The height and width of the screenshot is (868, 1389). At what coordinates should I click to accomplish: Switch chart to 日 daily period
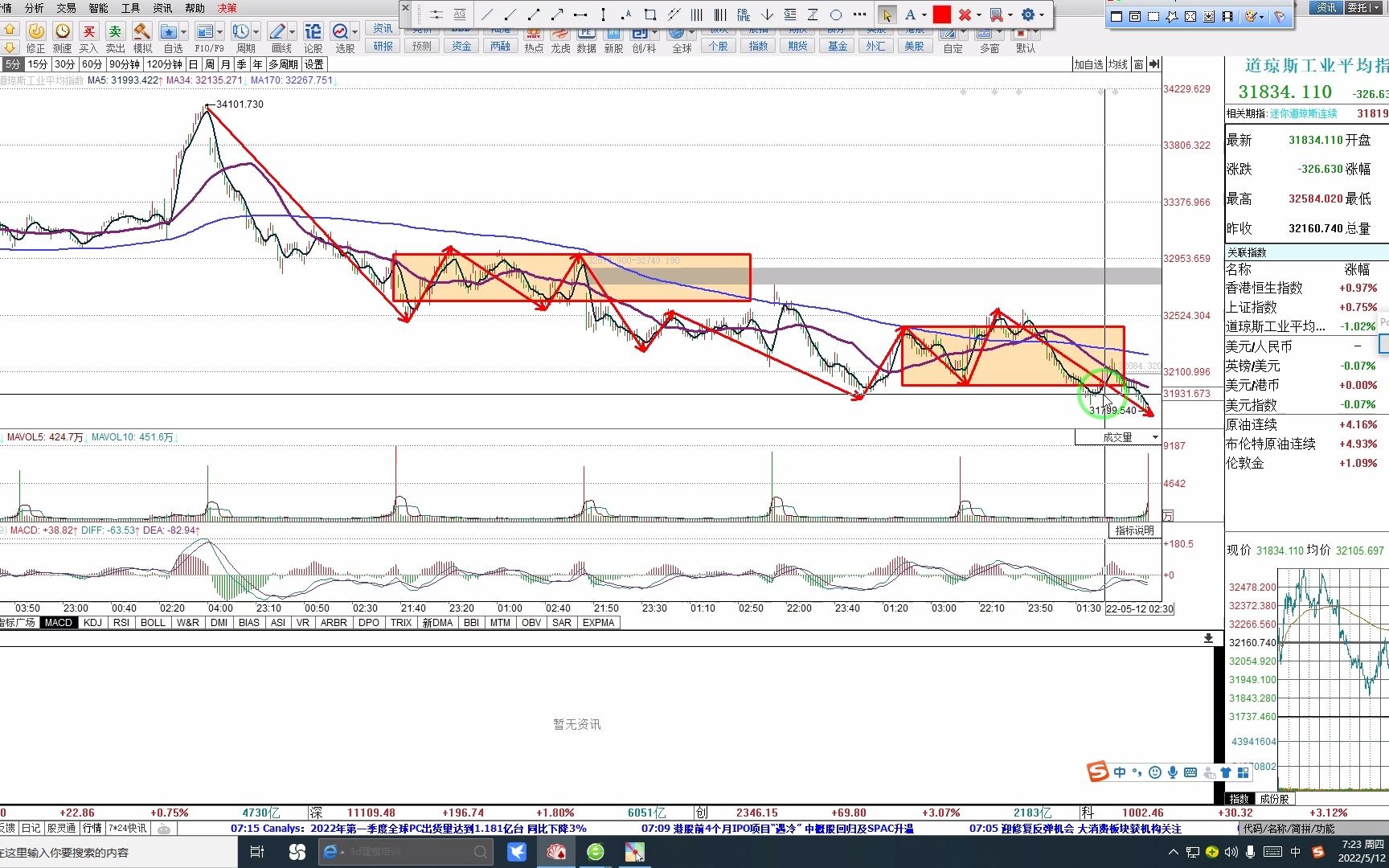pos(194,64)
